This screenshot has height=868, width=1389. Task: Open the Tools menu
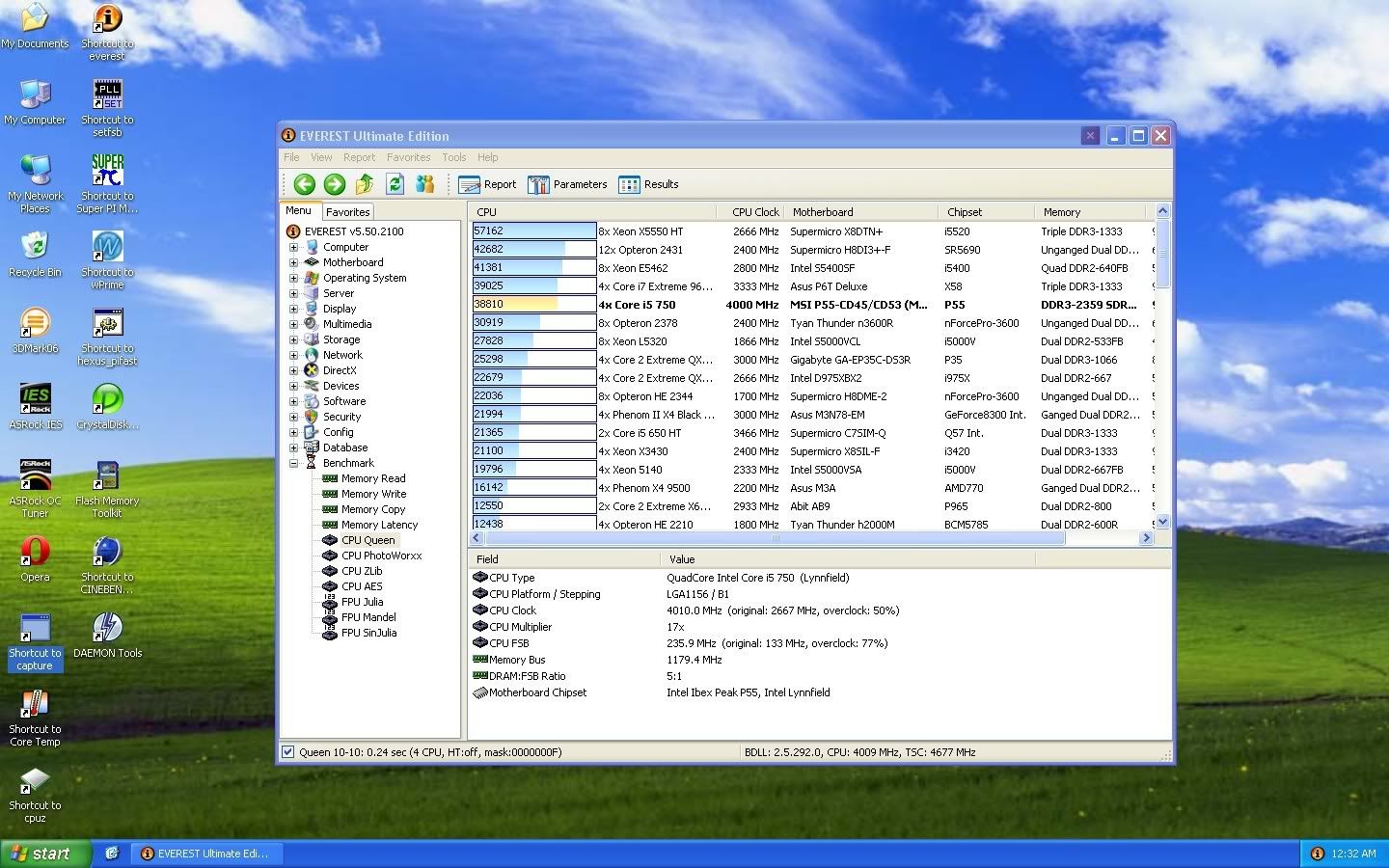coord(453,157)
